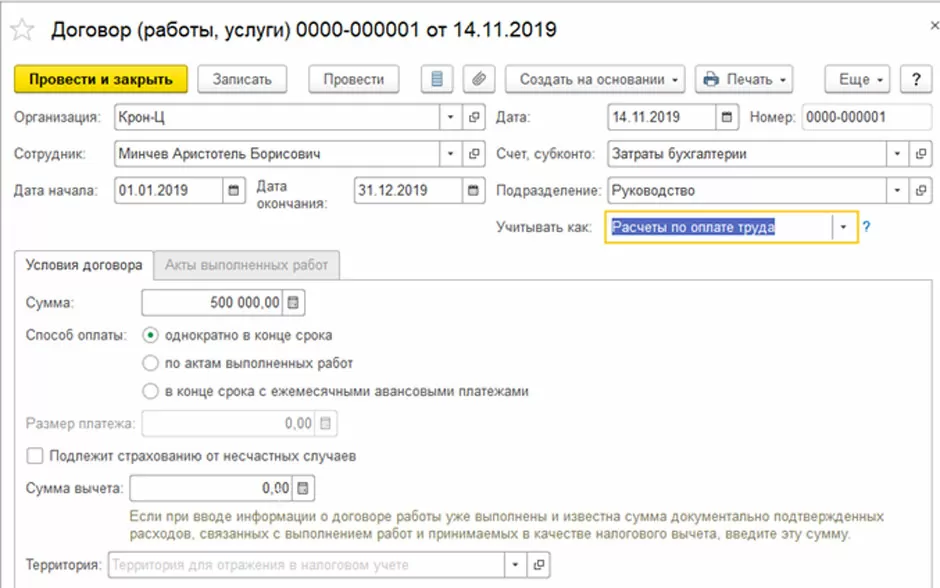940x588 pixels.
Task: Click into Дата 14.11.2019 field
Action: click(x=661, y=117)
